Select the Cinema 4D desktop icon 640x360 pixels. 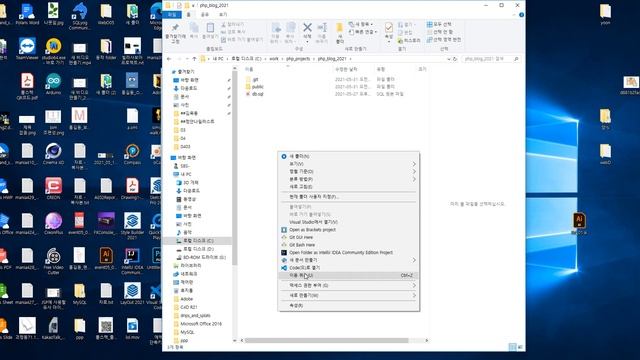[x=53, y=154]
